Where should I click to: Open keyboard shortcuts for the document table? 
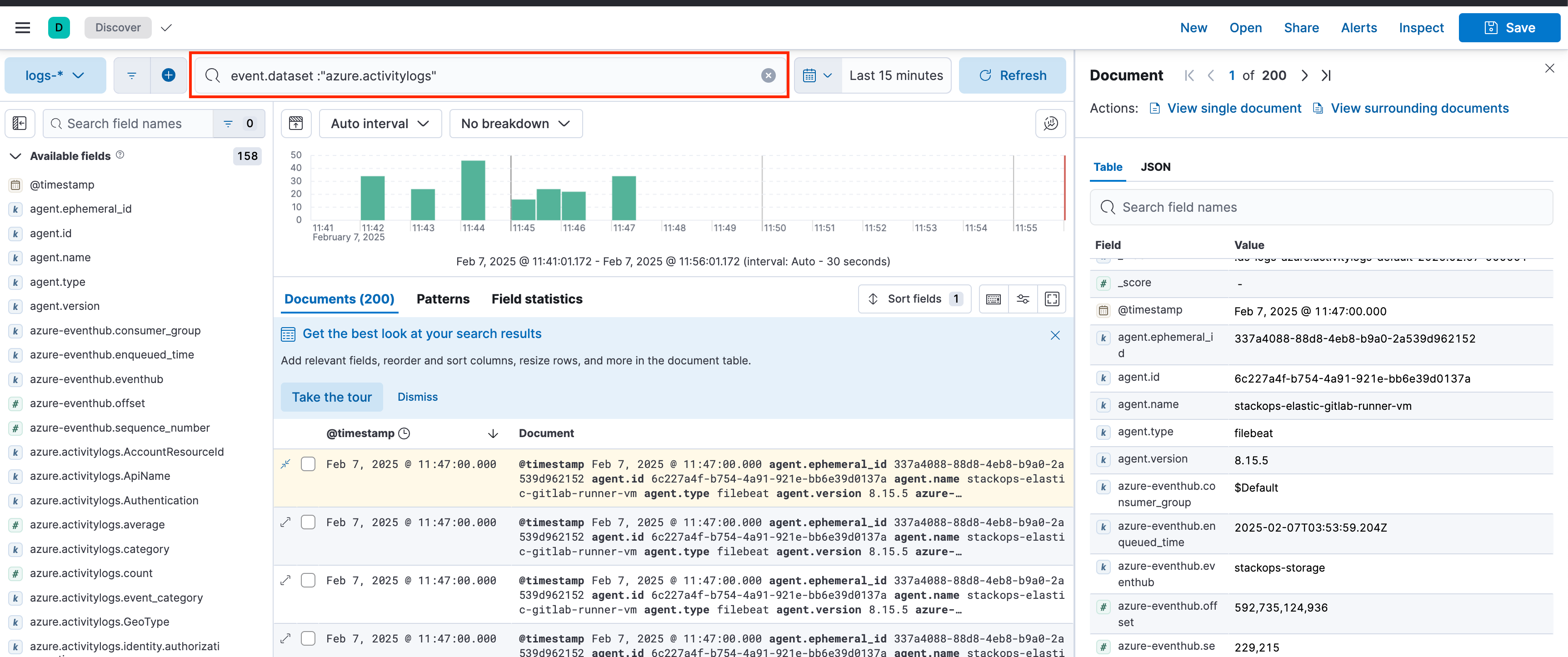(x=993, y=299)
